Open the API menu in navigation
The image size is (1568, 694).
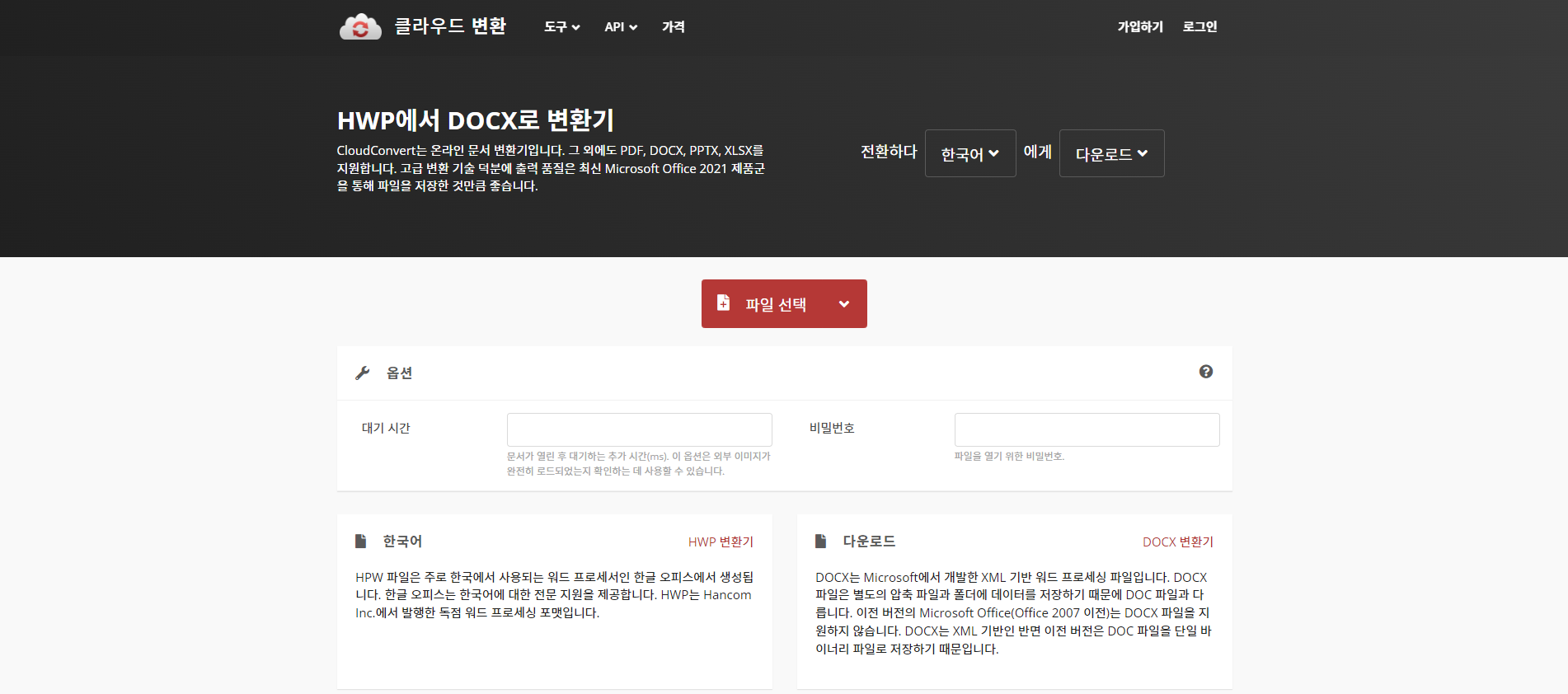[620, 27]
